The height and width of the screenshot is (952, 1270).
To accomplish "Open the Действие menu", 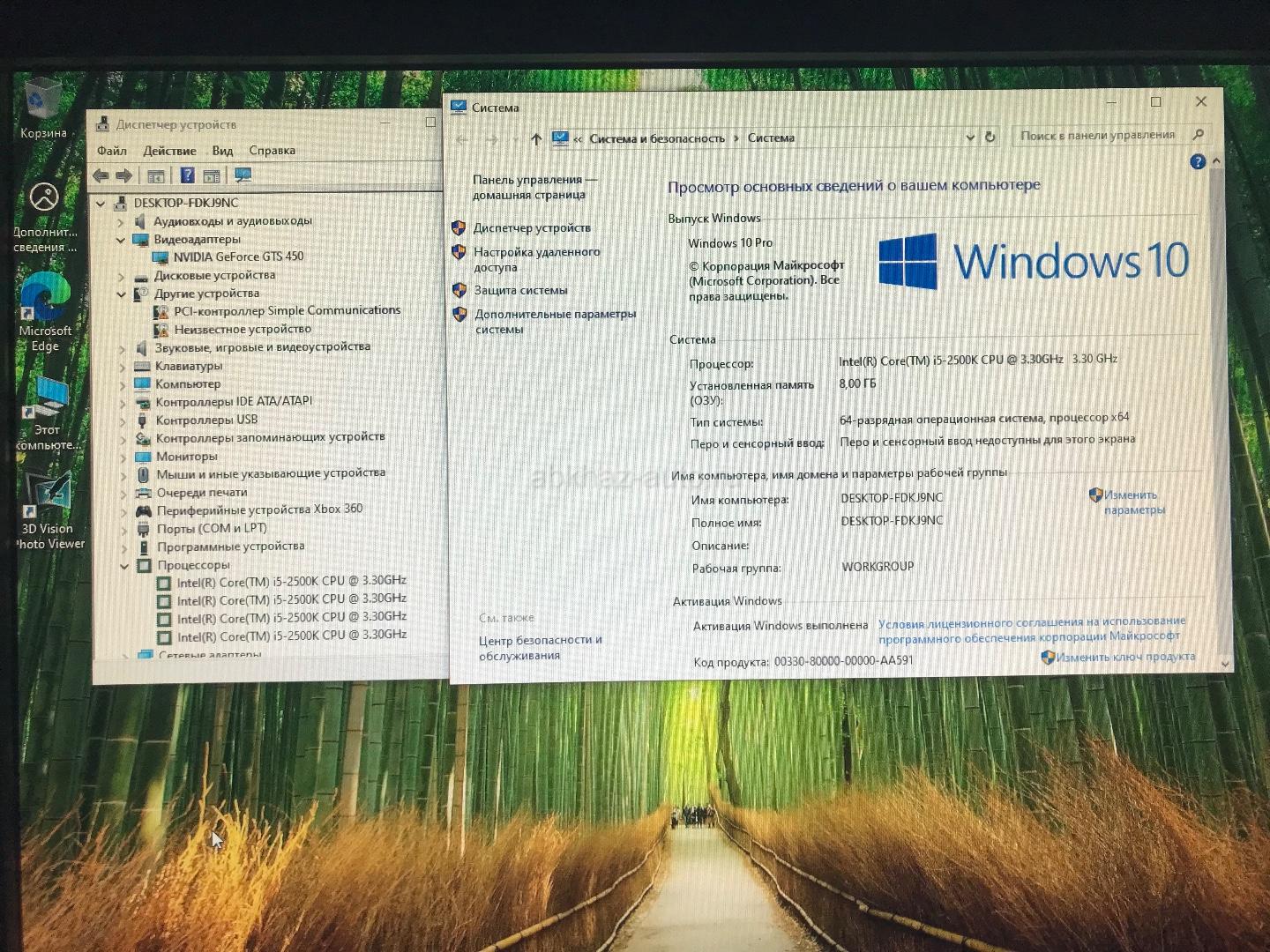I will tap(169, 151).
